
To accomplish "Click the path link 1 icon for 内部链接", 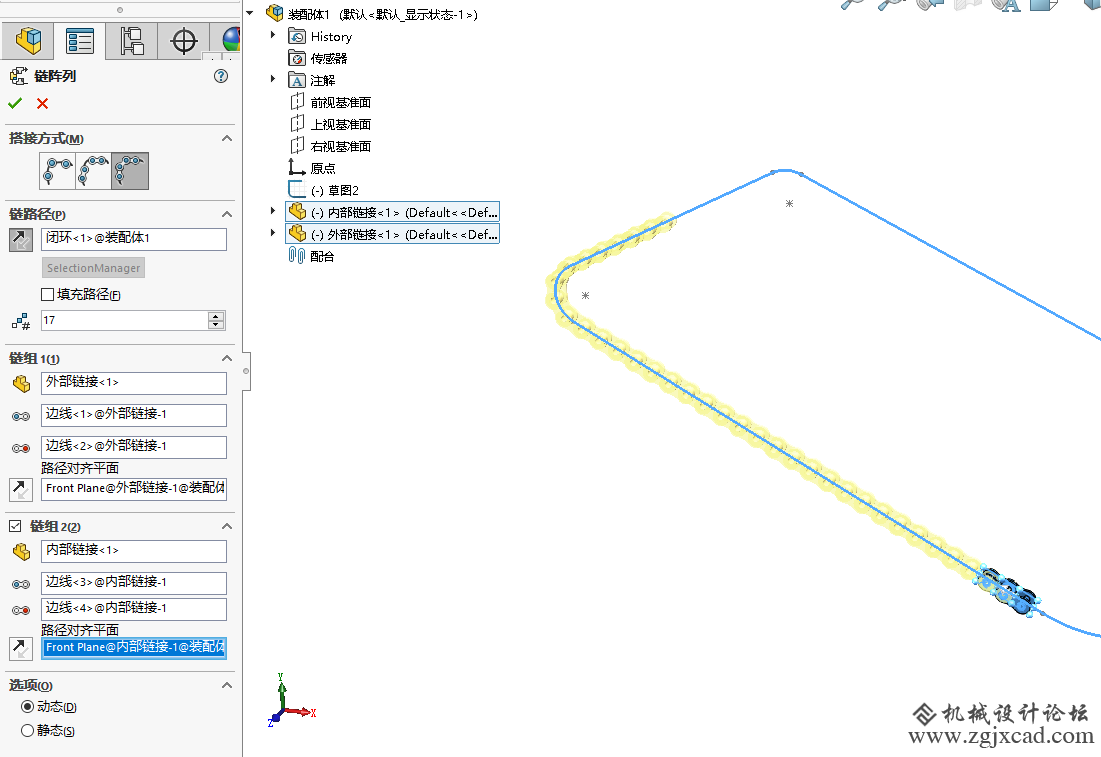I will [x=21, y=584].
